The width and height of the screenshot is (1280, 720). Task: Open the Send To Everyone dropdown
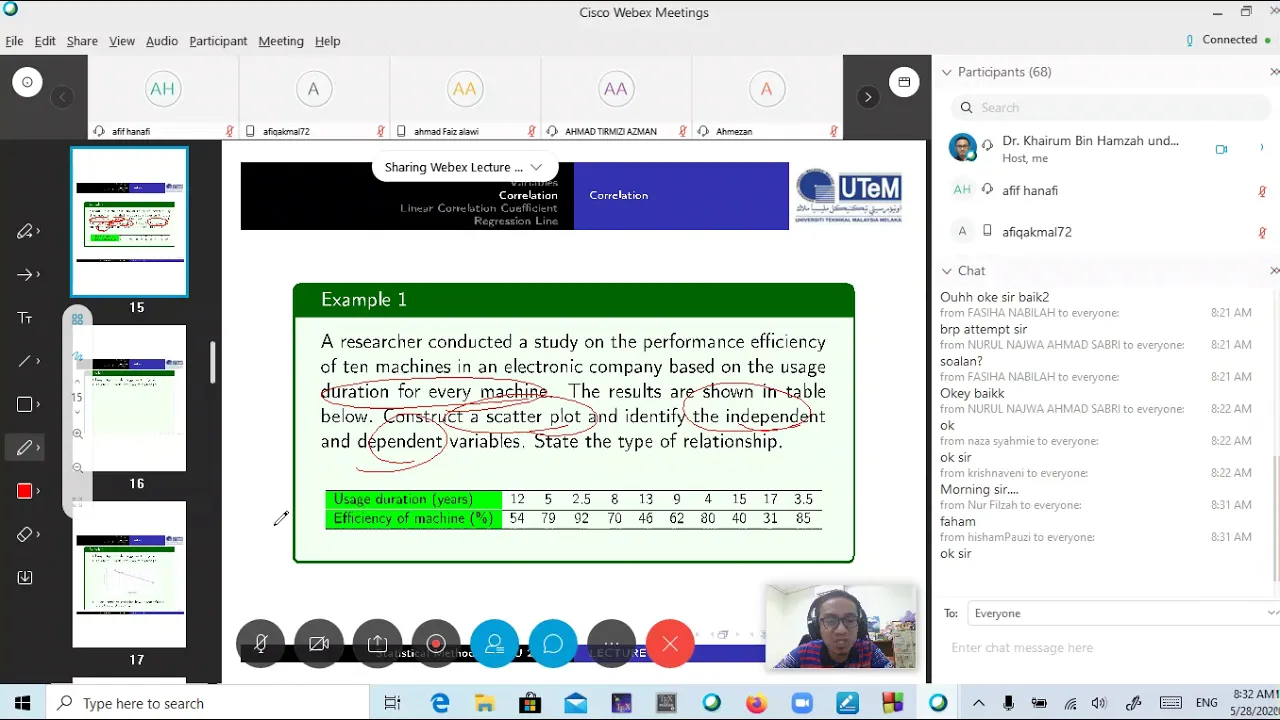point(1124,613)
